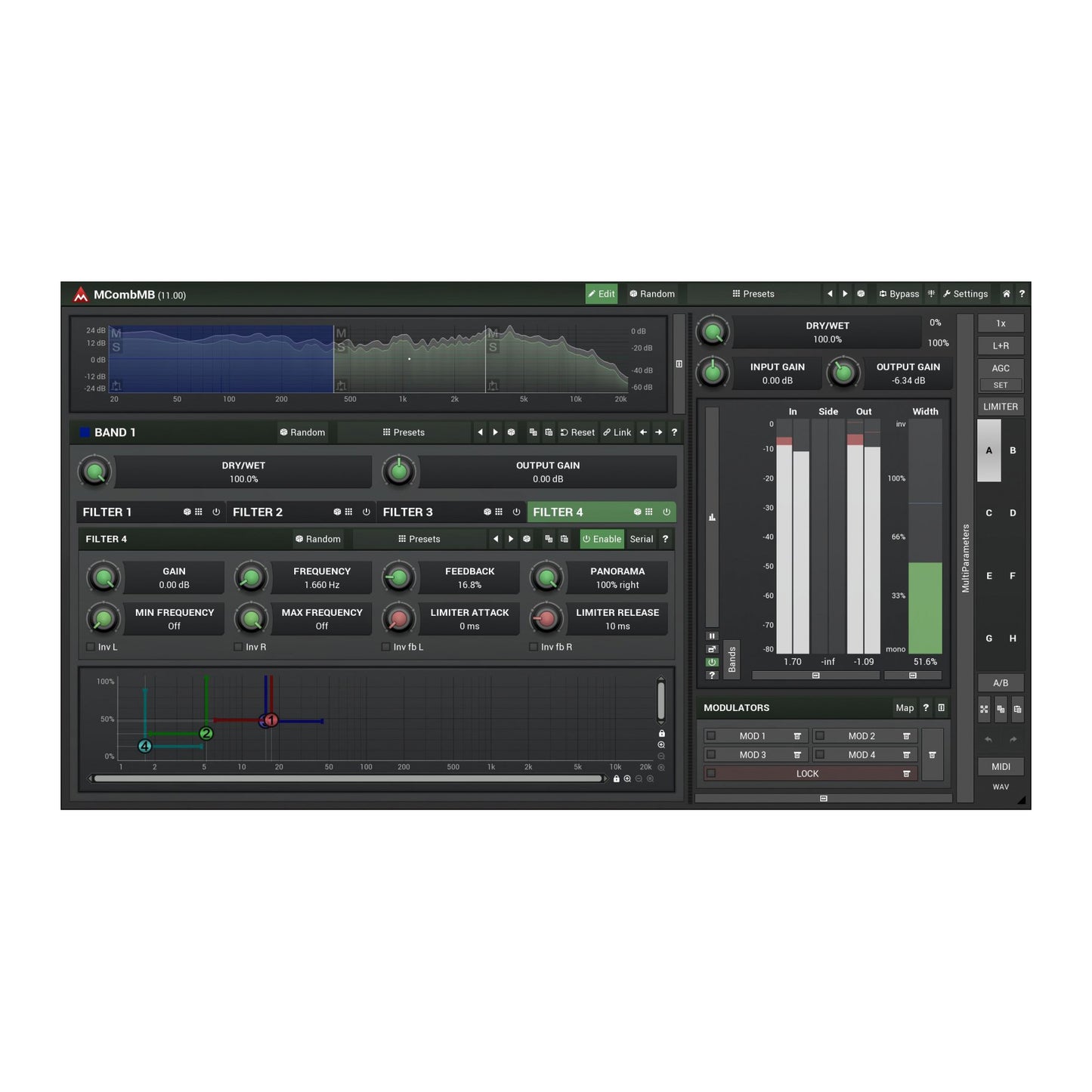Click the LIMITER button

tap(1000, 407)
